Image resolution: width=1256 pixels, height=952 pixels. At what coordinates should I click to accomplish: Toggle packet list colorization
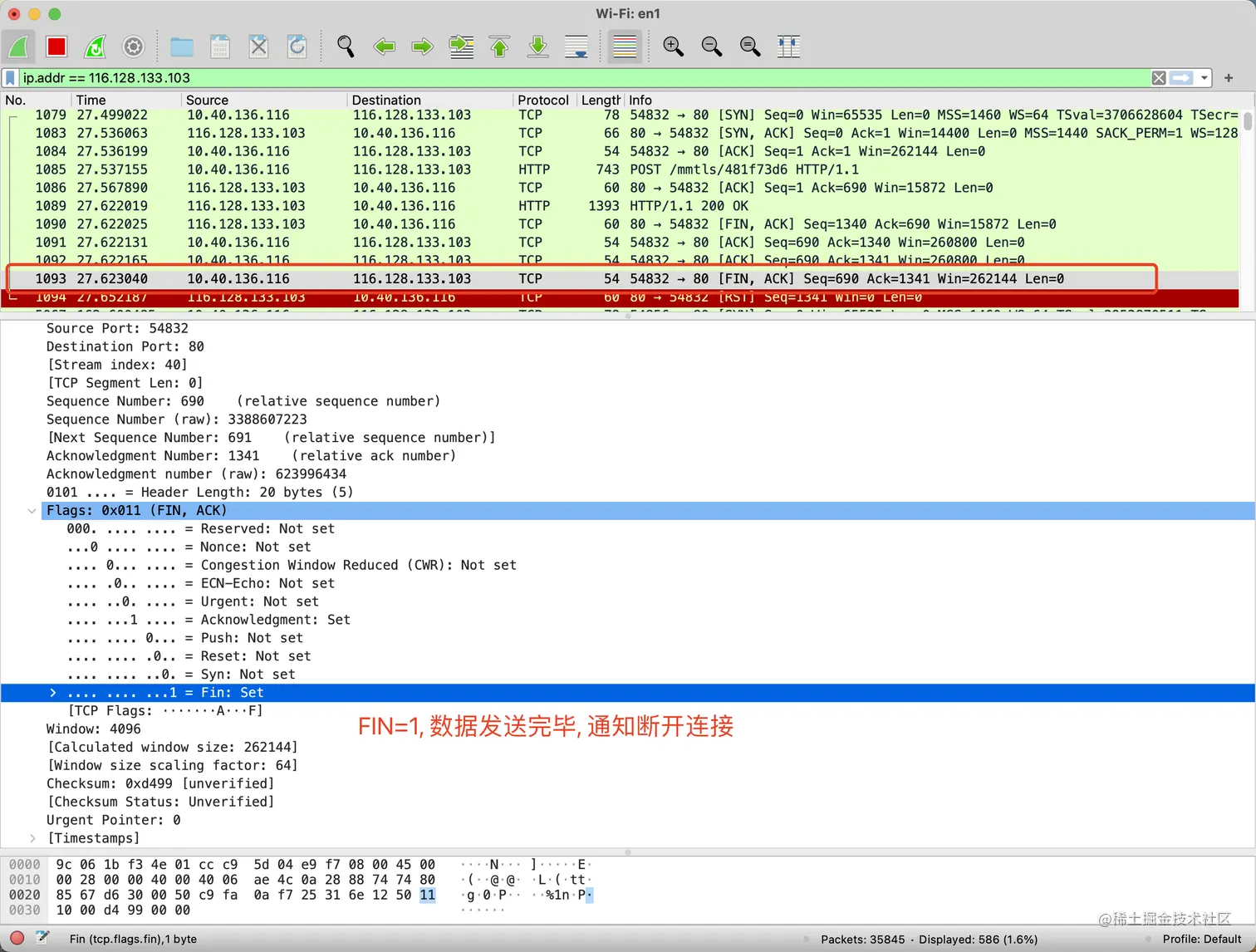(625, 47)
